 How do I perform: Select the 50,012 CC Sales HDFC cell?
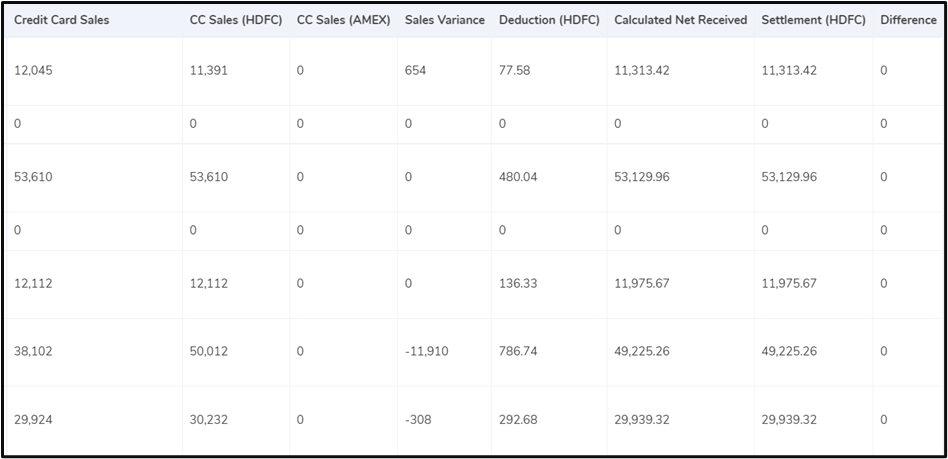(x=209, y=351)
